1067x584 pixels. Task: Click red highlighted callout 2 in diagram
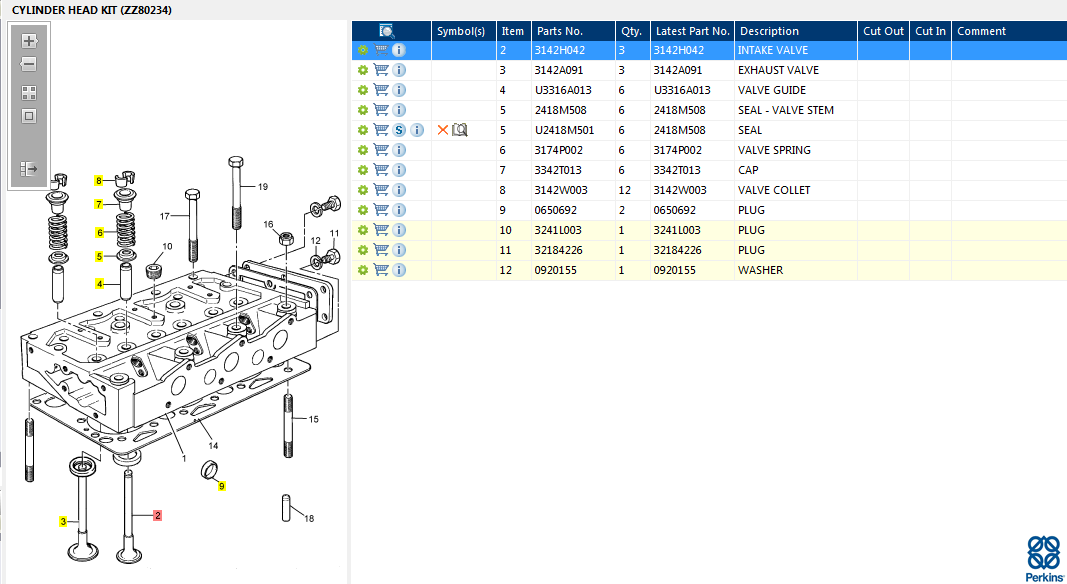157,516
